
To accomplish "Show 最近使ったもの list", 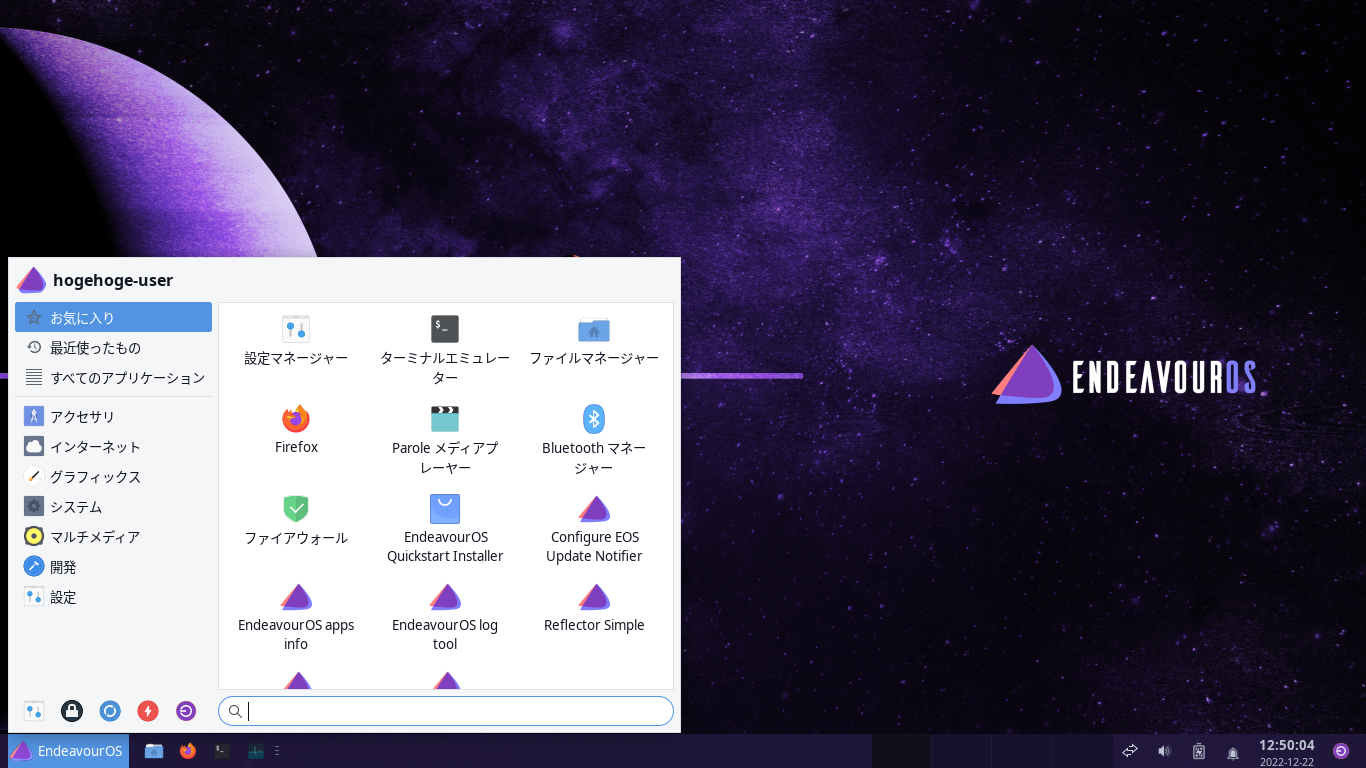I will pos(113,347).
